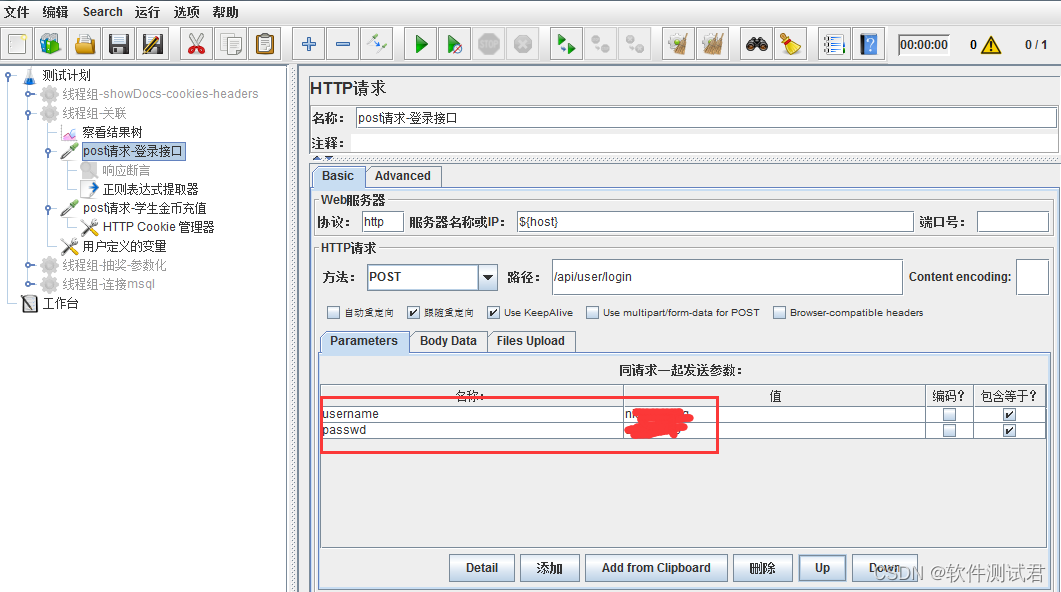Click the 端口号 input field
This screenshot has height=592, width=1061.
1013,222
